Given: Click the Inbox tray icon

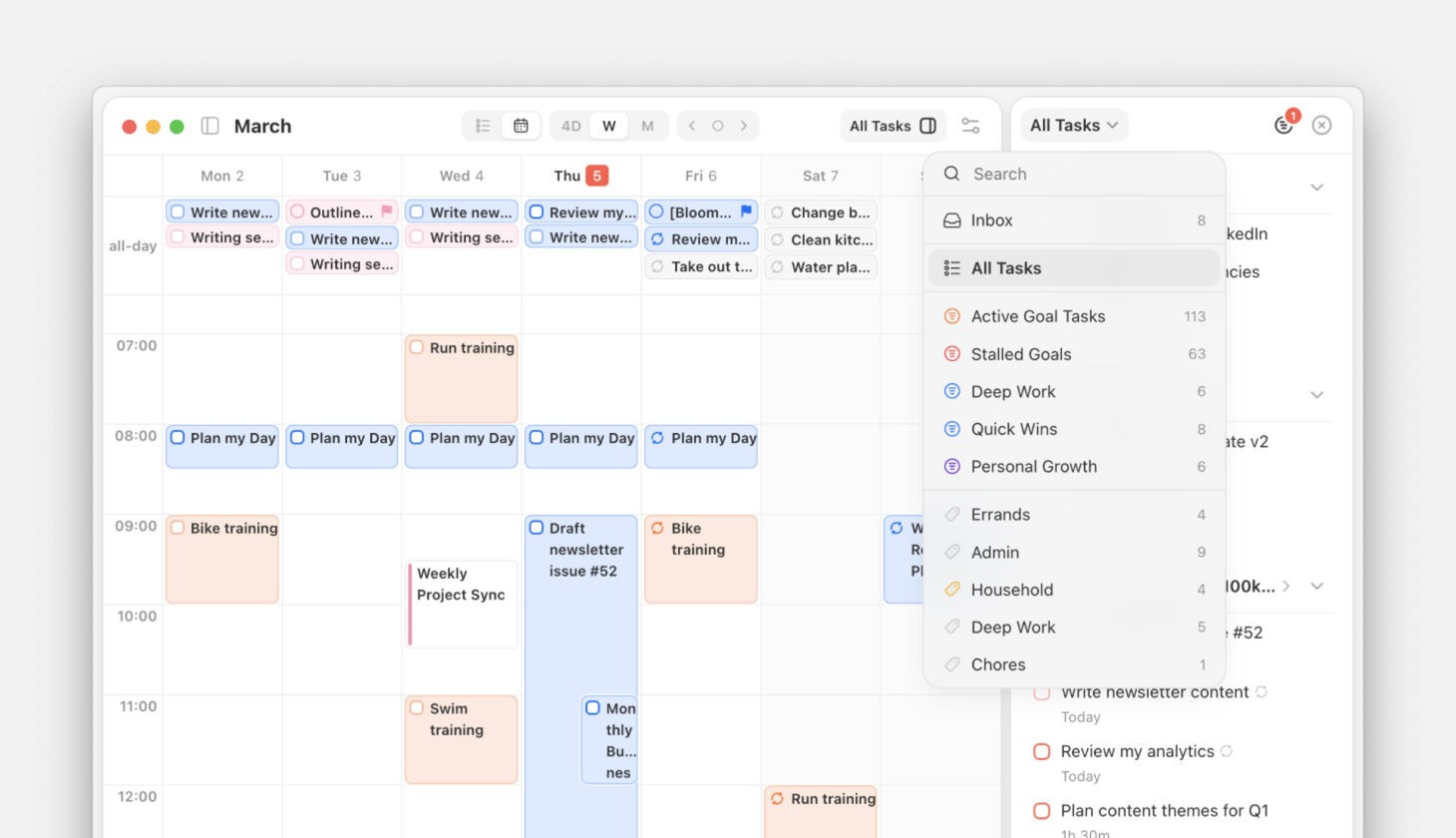Looking at the screenshot, I should click(x=952, y=220).
